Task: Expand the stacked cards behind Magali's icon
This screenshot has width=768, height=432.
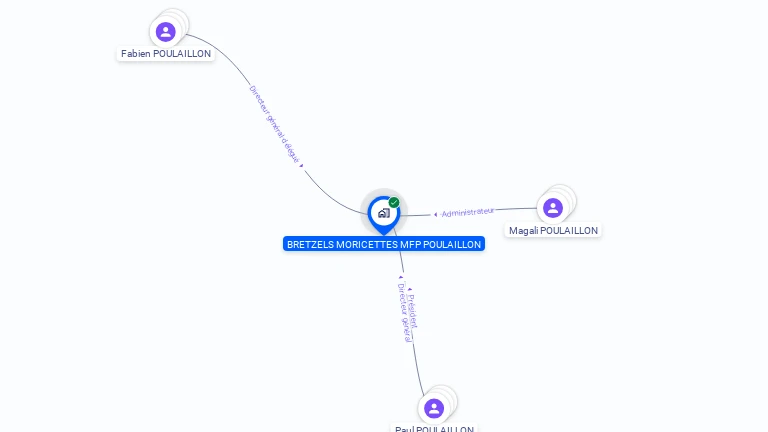Action: click(x=568, y=194)
